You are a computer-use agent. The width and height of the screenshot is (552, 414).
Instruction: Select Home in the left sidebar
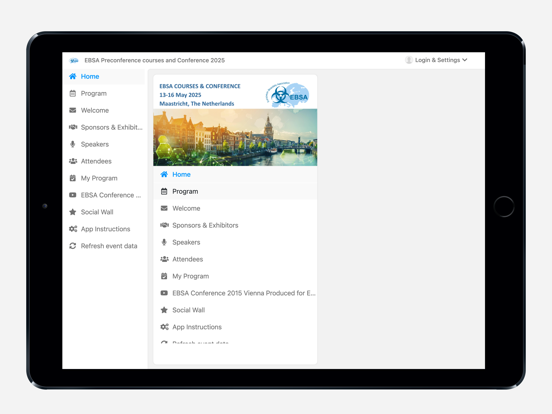105,76
